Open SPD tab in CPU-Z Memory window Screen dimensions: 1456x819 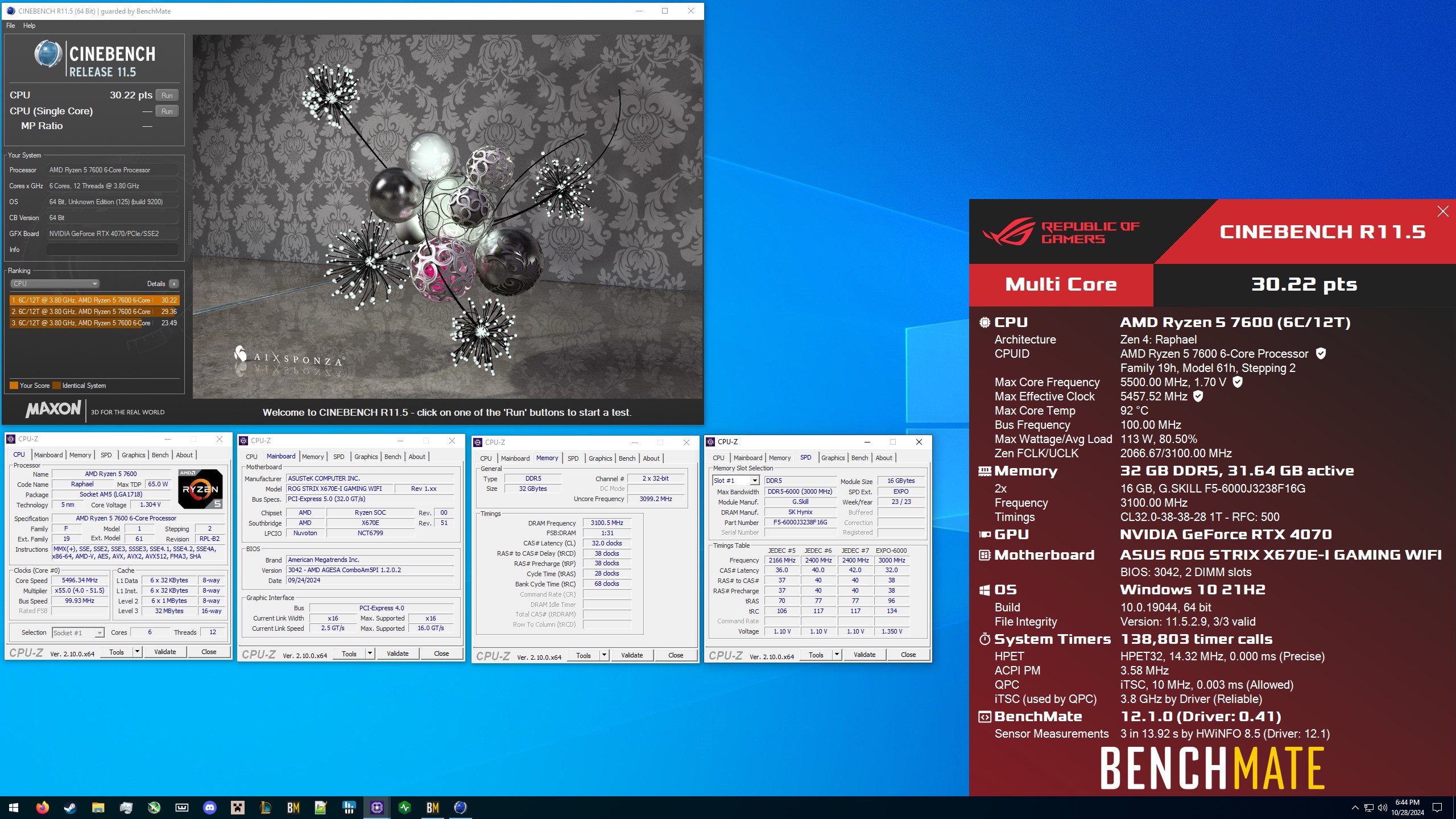tap(573, 458)
